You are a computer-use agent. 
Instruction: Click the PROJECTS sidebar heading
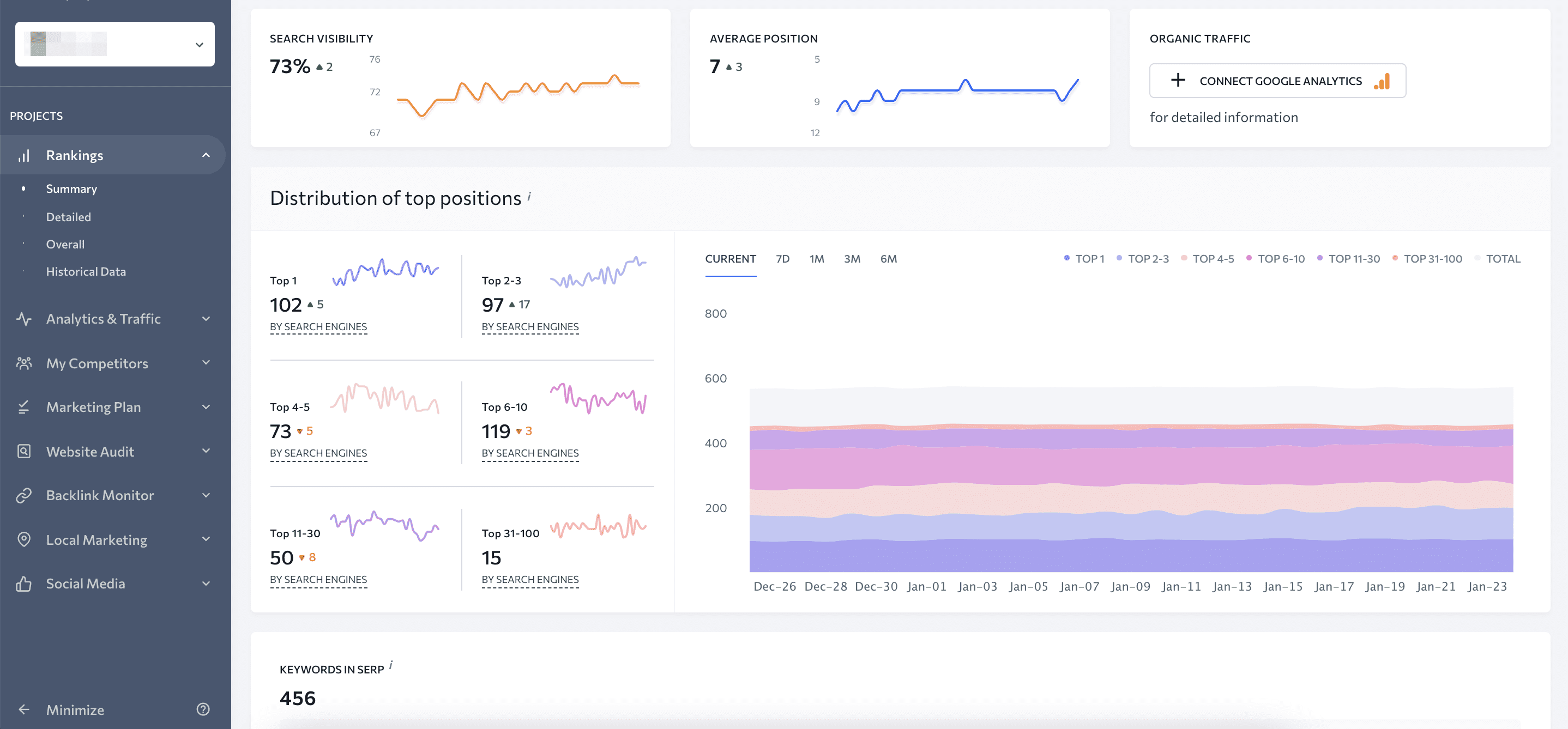(36, 116)
